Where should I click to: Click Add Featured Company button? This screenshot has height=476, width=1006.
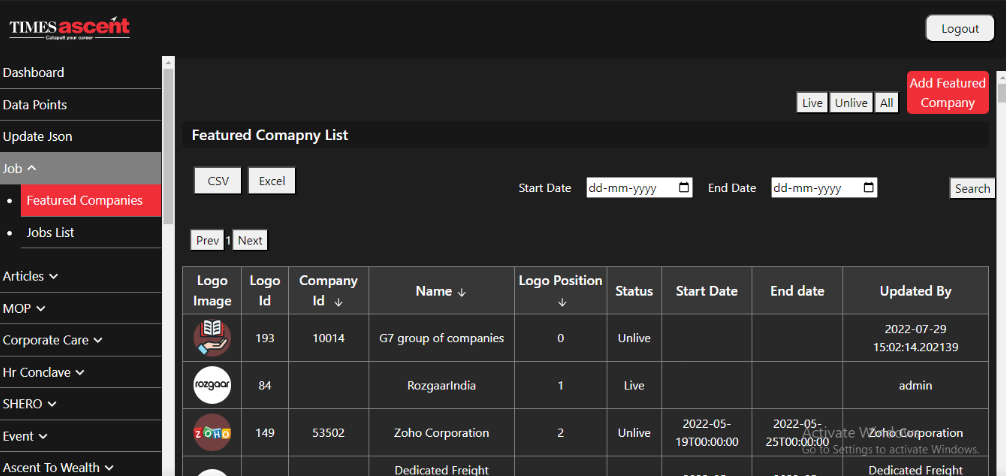(948, 92)
